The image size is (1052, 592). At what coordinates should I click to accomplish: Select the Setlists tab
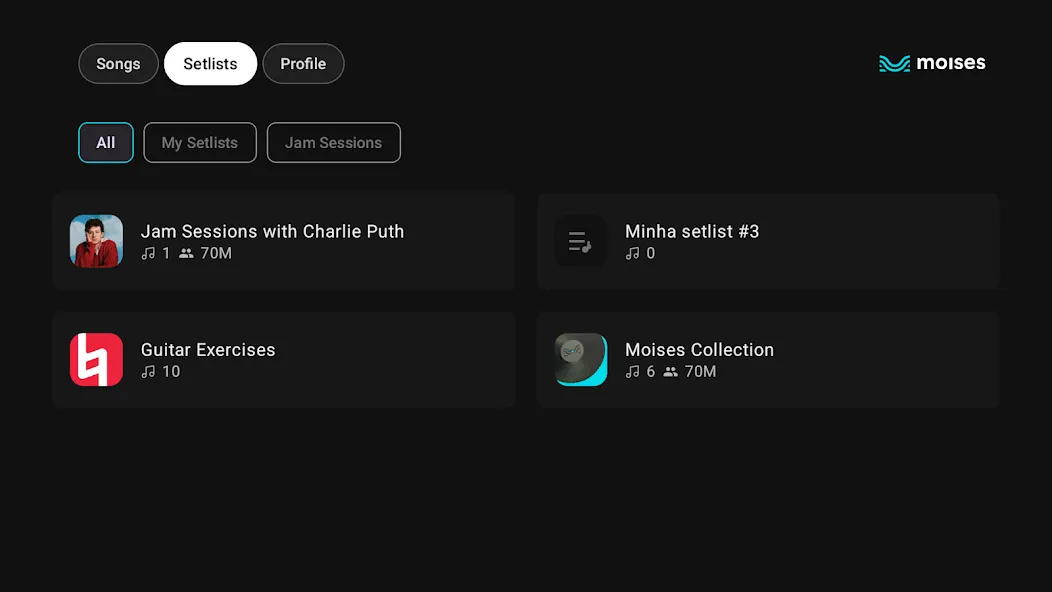(x=210, y=64)
